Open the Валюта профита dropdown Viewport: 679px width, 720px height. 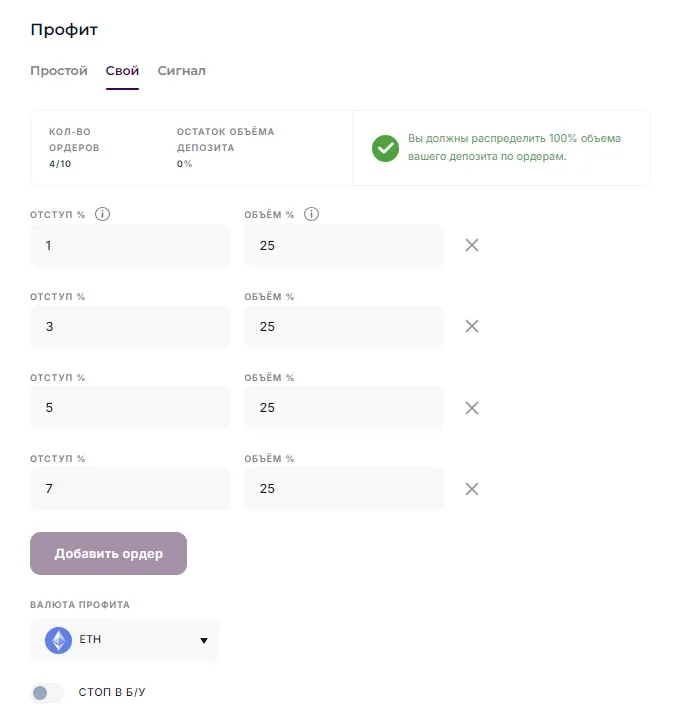click(x=124, y=640)
